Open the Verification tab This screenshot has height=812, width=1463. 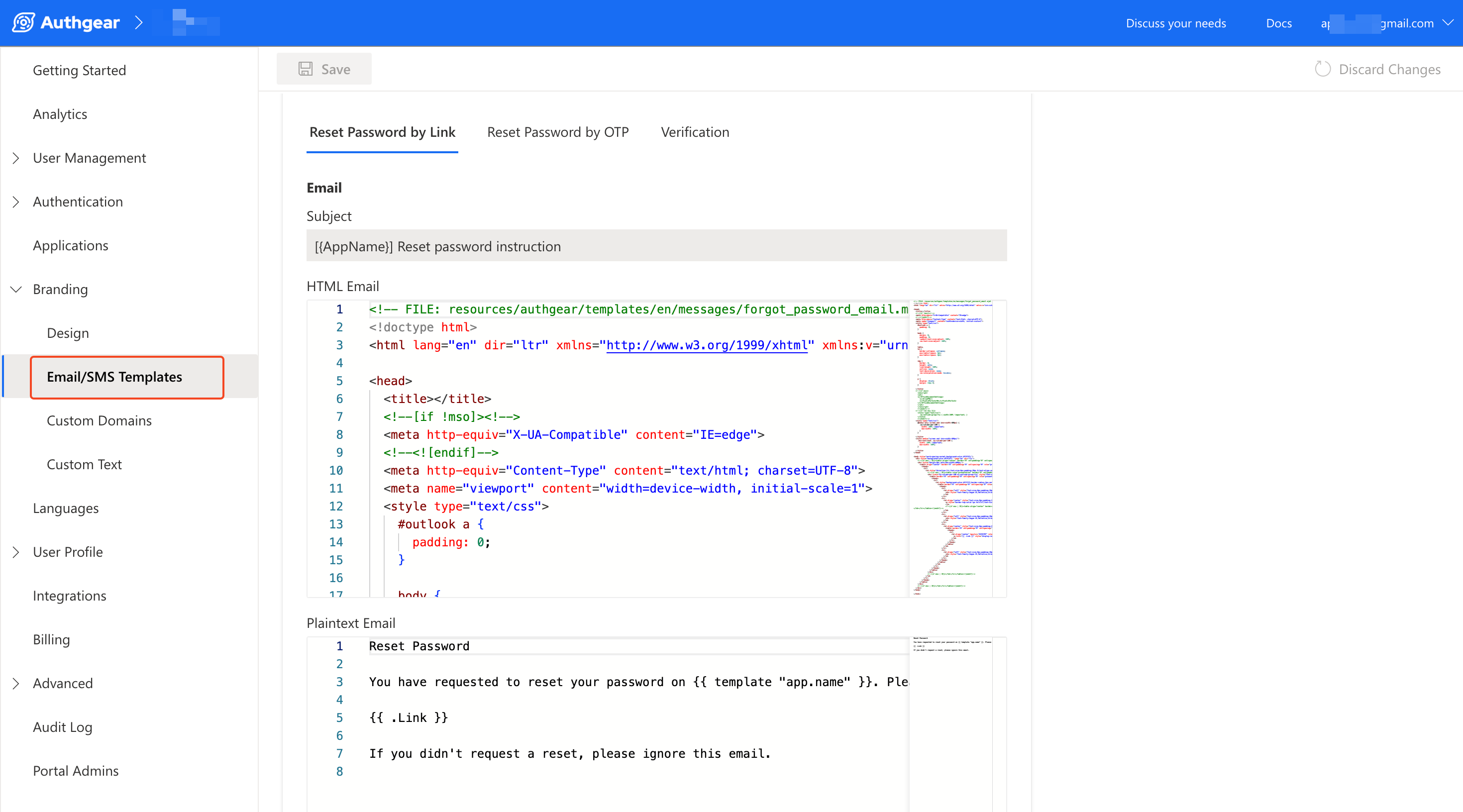point(695,132)
